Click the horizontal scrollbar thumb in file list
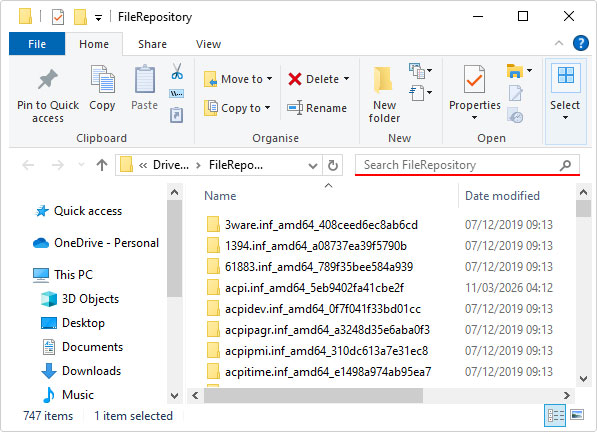This screenshot has height=432, width=597. pyautogui.click(x=313, y=395)
